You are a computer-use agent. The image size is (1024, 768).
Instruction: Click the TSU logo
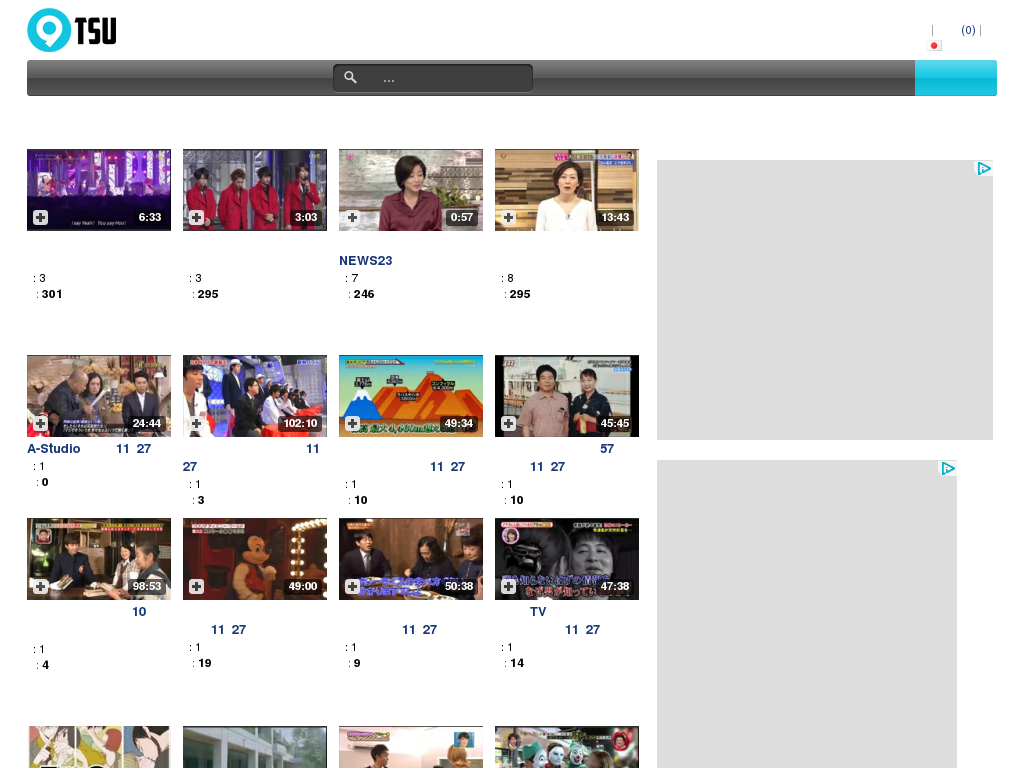point(72,30)
